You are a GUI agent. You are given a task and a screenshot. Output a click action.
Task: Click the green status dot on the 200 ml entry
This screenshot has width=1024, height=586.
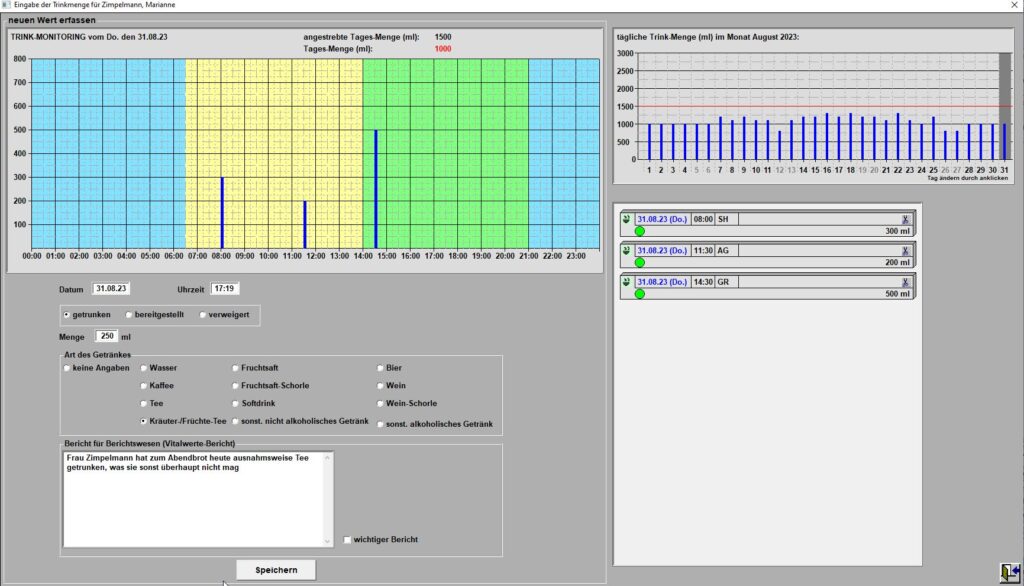point(640,263)
